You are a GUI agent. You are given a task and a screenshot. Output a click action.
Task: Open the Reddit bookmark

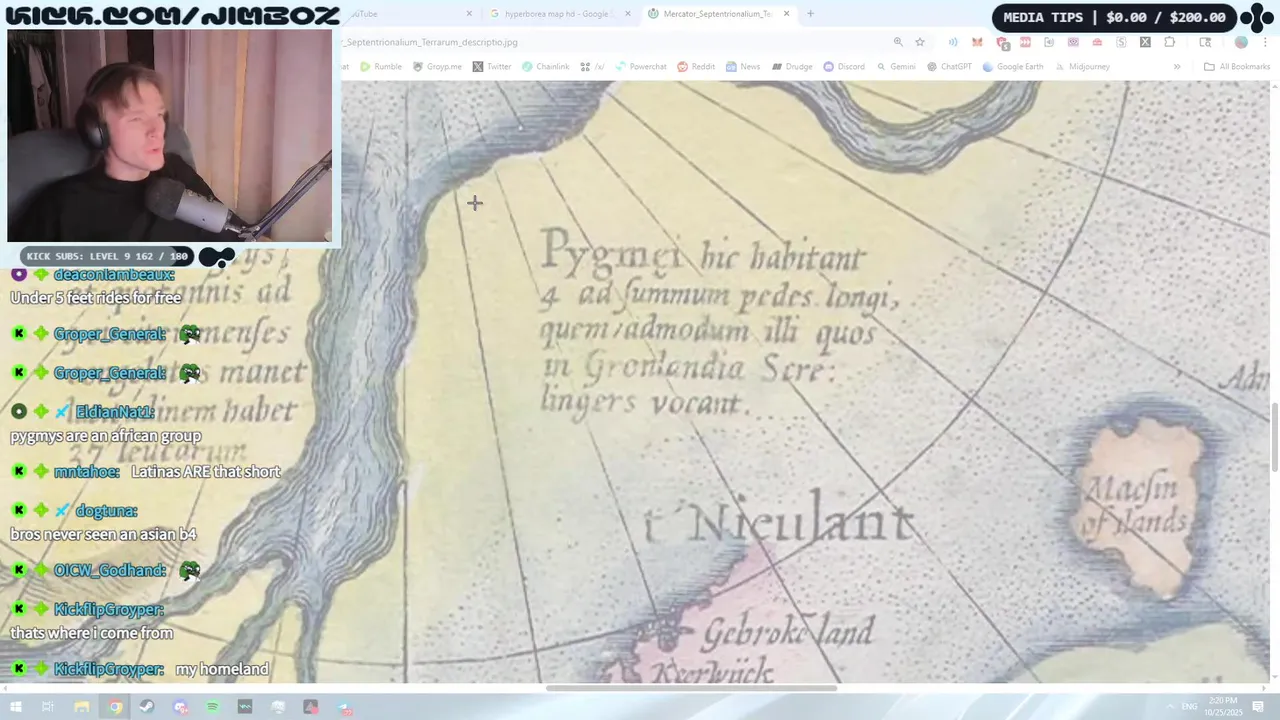pyautogui.click(x=696, y=67)
